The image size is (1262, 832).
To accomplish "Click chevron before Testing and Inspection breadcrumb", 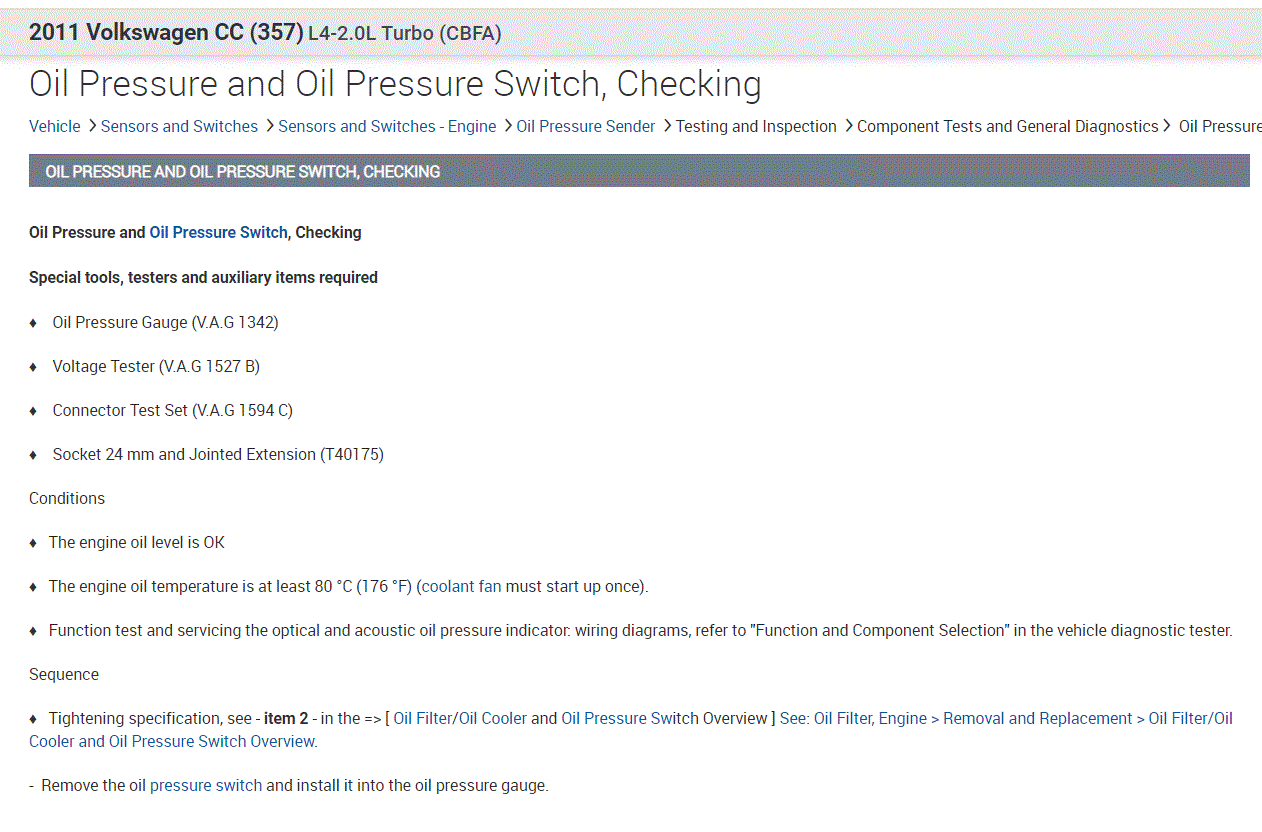I will [x=666, y=126].
